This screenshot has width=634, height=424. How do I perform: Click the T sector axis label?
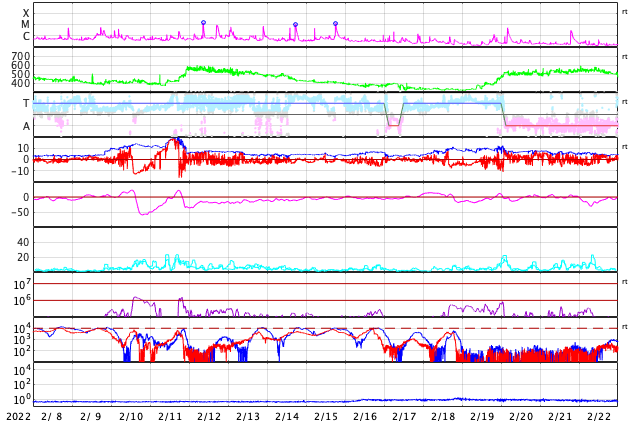pyautogui.click(x=26, y=103)
